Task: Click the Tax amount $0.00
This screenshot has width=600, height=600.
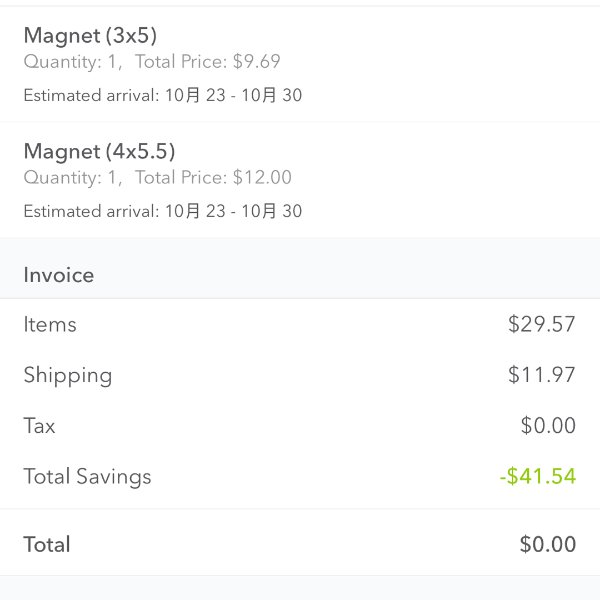Action: pyautogui.click(x=548, y=425)
